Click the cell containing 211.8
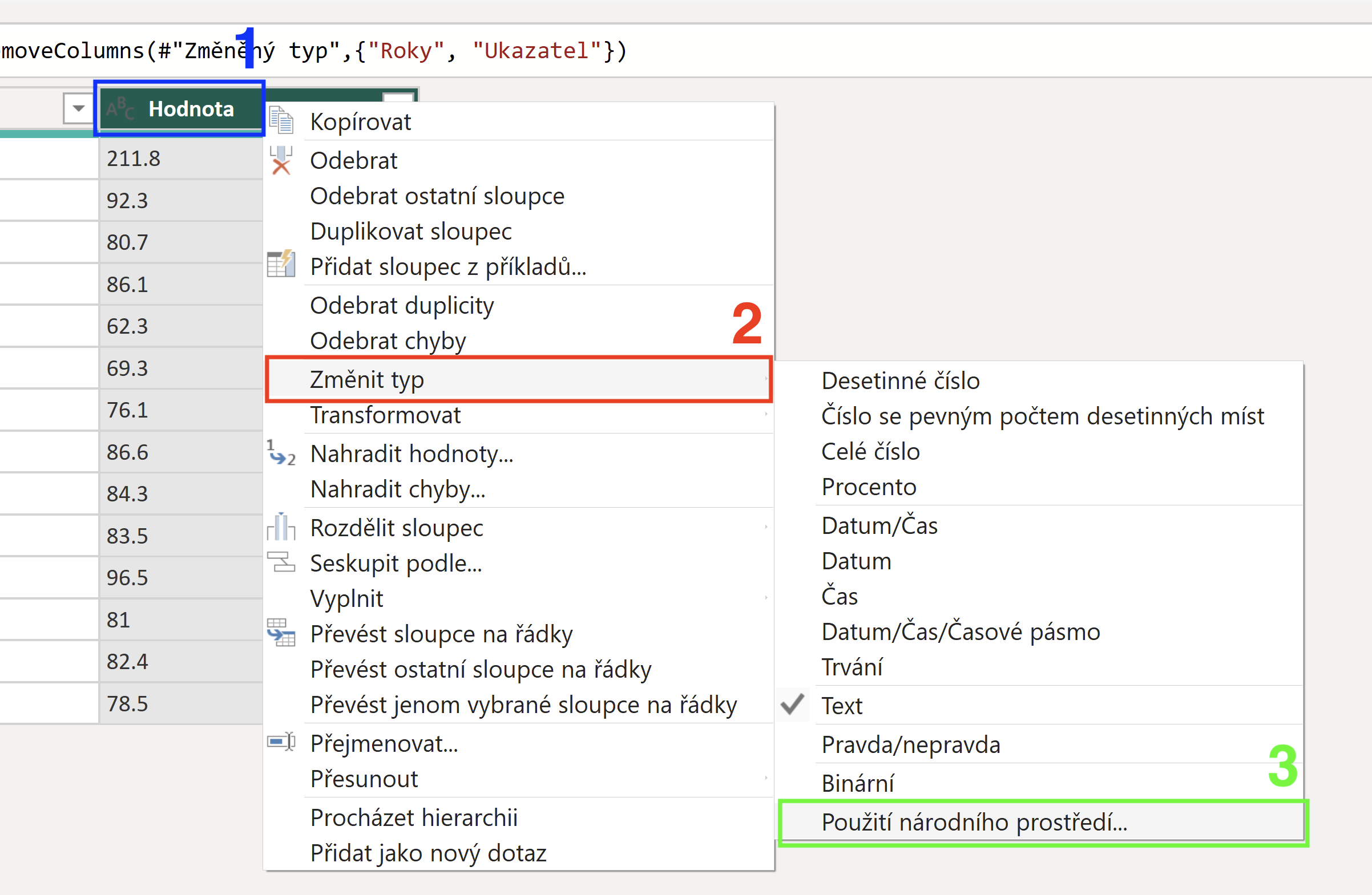This screenshot has height=895, width=1372. (x=180, y=159)
